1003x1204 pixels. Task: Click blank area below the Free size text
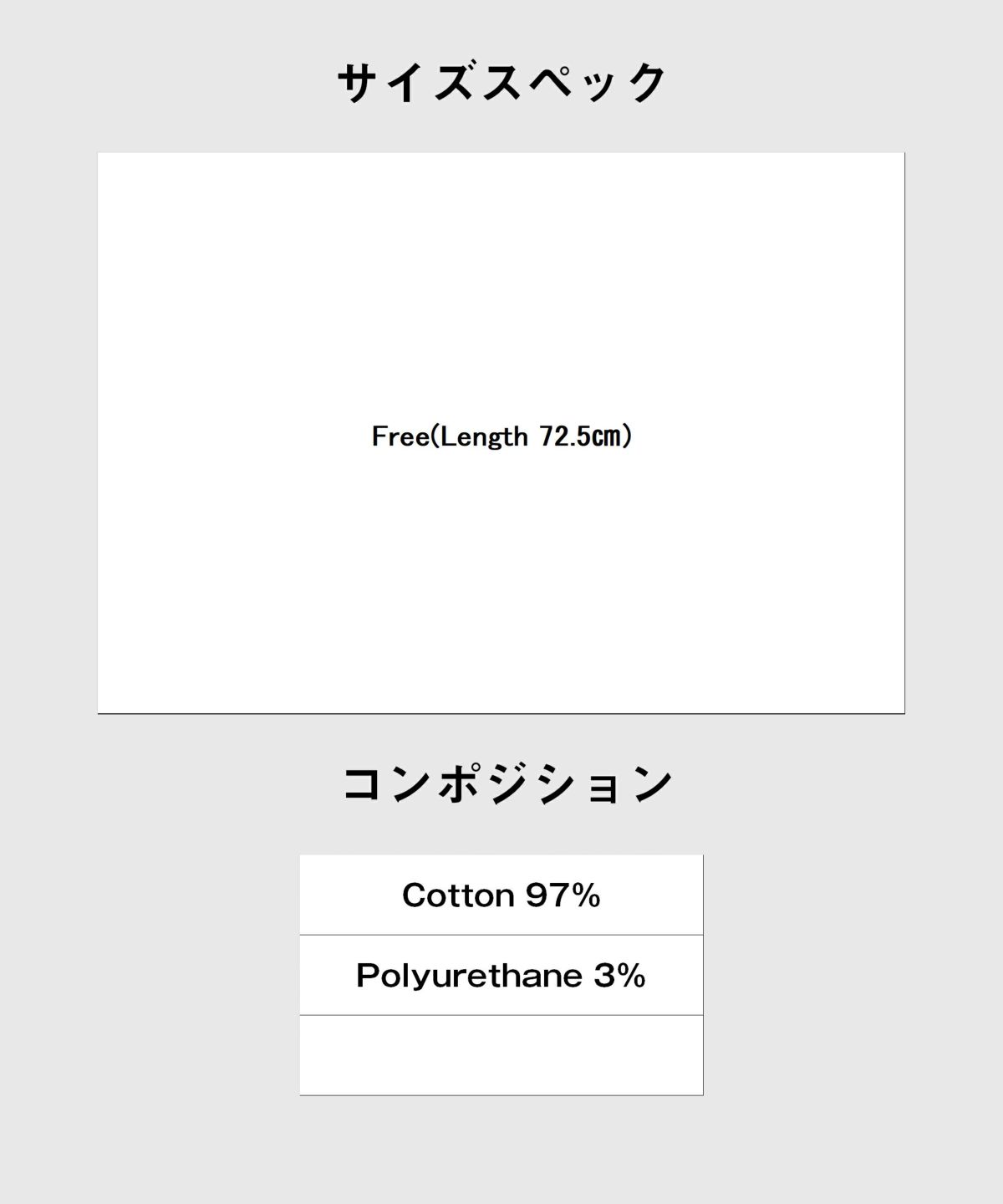501,585
